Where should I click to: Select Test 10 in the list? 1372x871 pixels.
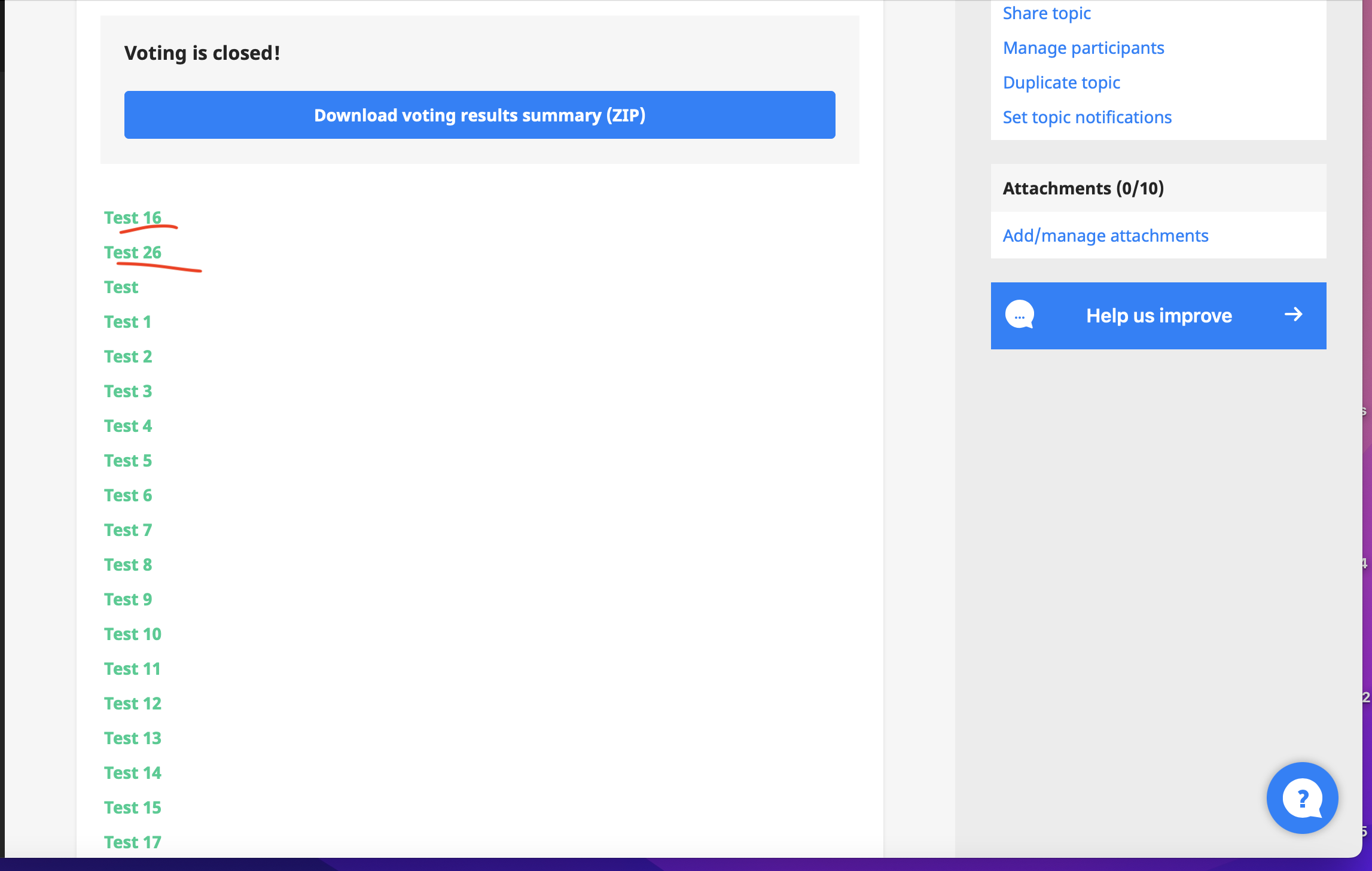point(133,634)
